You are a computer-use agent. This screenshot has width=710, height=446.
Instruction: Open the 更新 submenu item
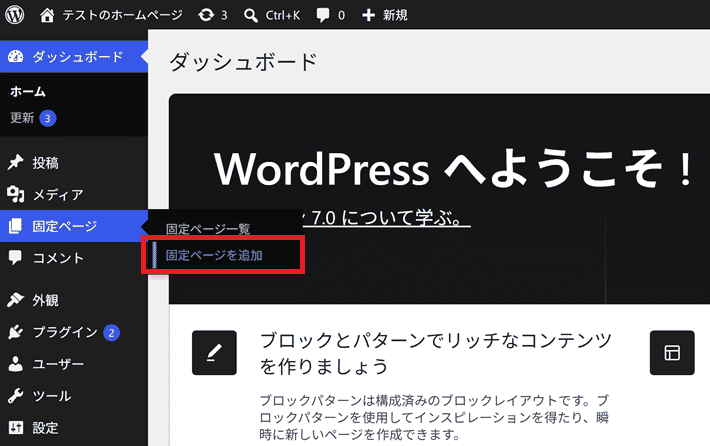(22, 118)
